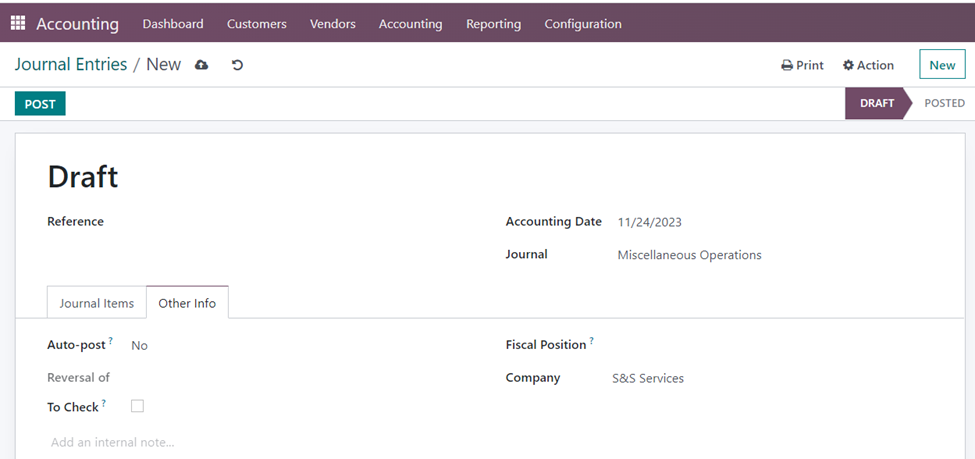The width and height of the screenshot is (975, 459).
Task: Click To Check help question mark
Action: point(104,404)
